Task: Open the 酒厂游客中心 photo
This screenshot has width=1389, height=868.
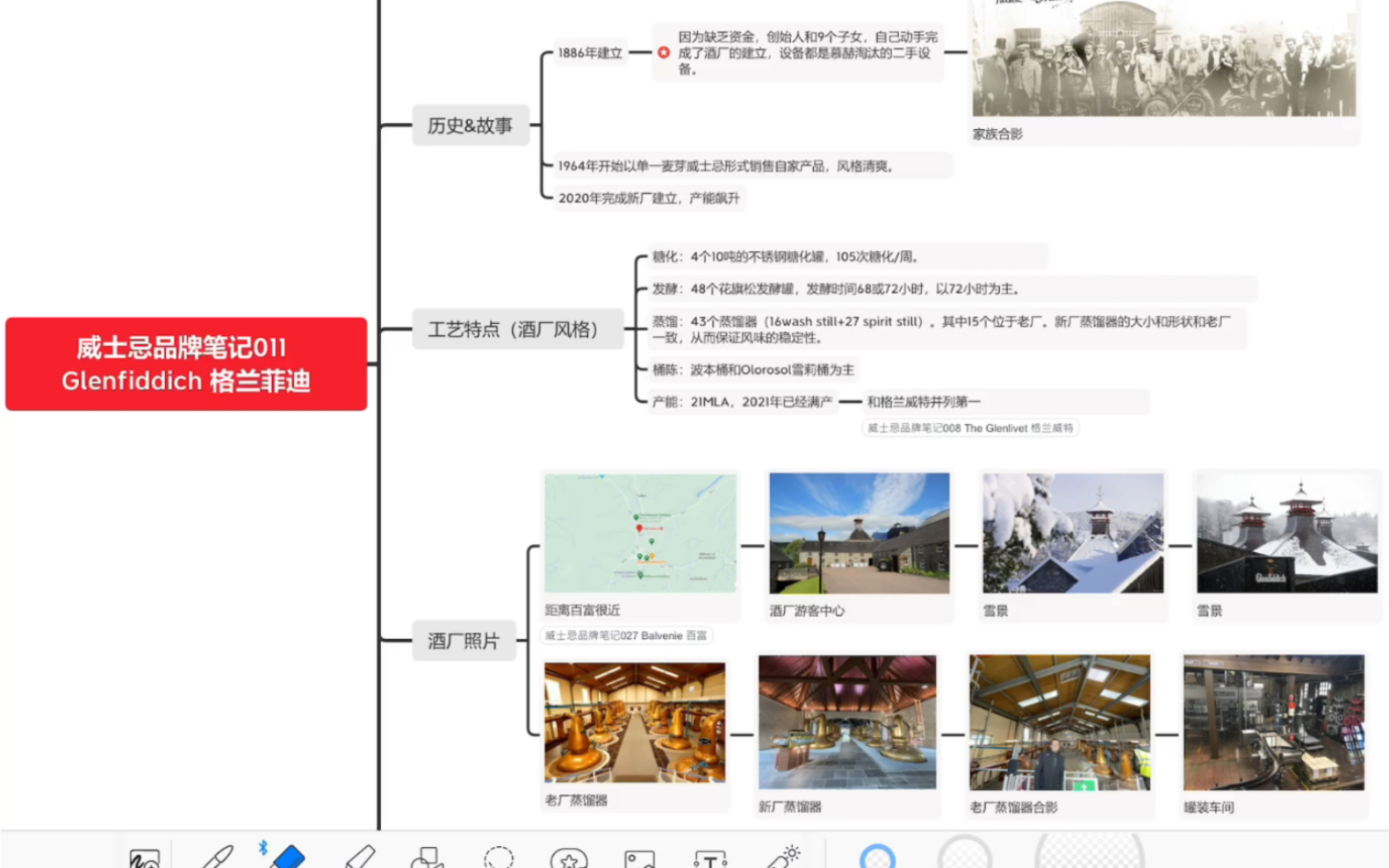Action: [x=860, y=534]
